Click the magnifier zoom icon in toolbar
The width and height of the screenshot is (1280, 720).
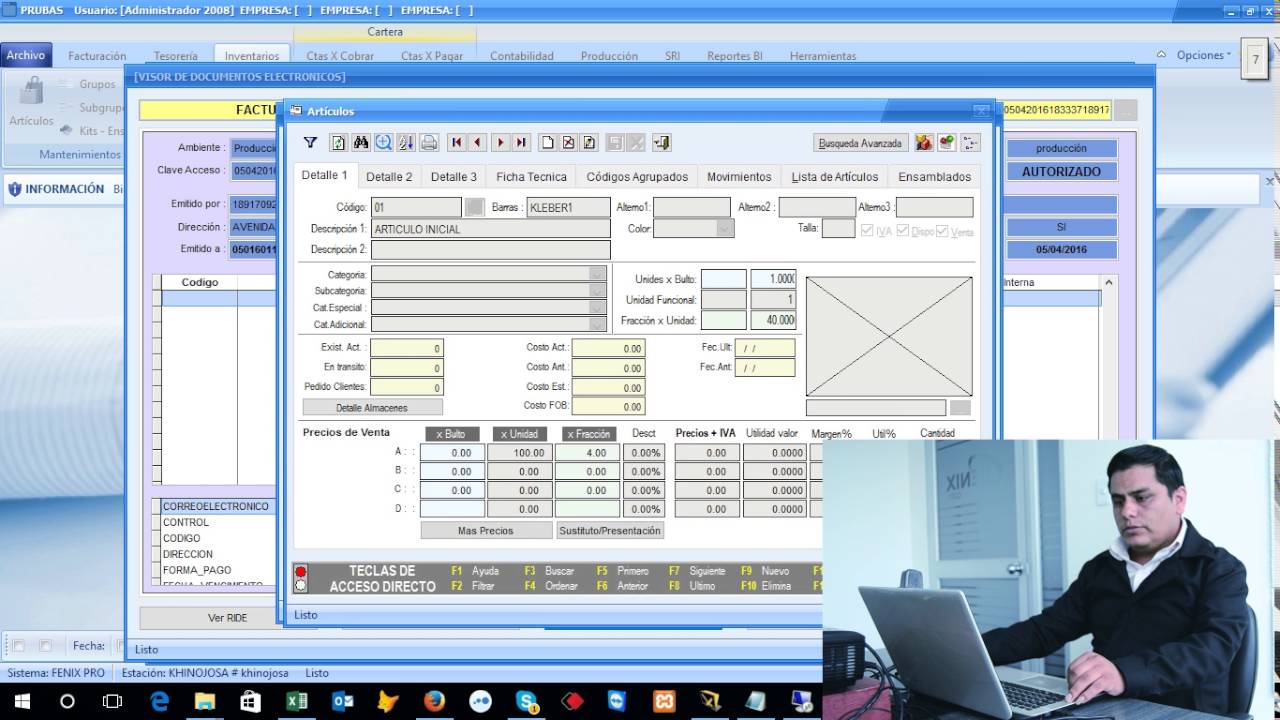pos(383,143)
